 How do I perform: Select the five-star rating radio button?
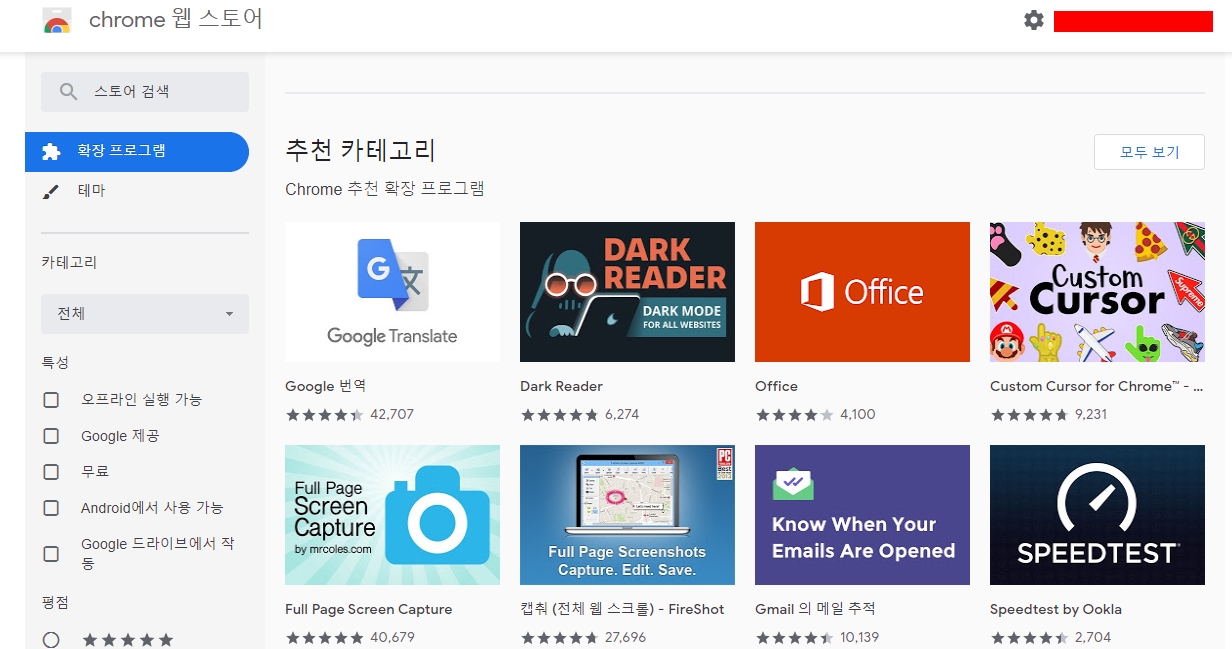(51, 639)
